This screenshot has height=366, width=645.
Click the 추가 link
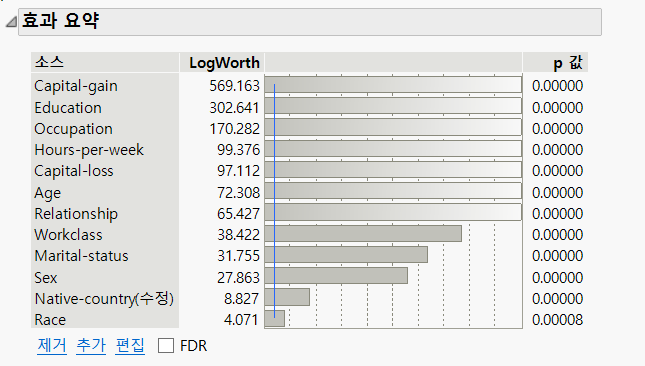point(91,345)
